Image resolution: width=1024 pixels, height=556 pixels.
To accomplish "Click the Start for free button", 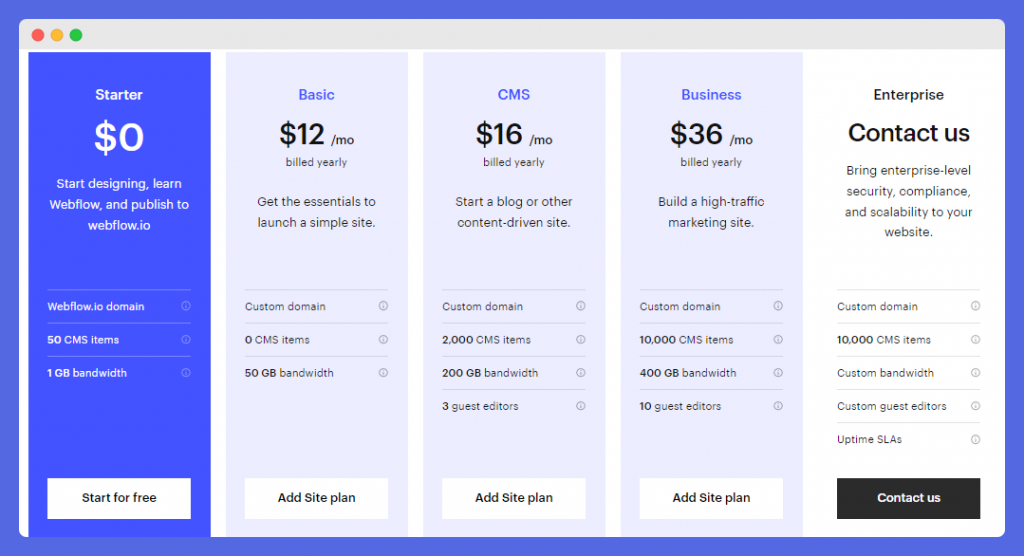I will (x=119, y=498).
